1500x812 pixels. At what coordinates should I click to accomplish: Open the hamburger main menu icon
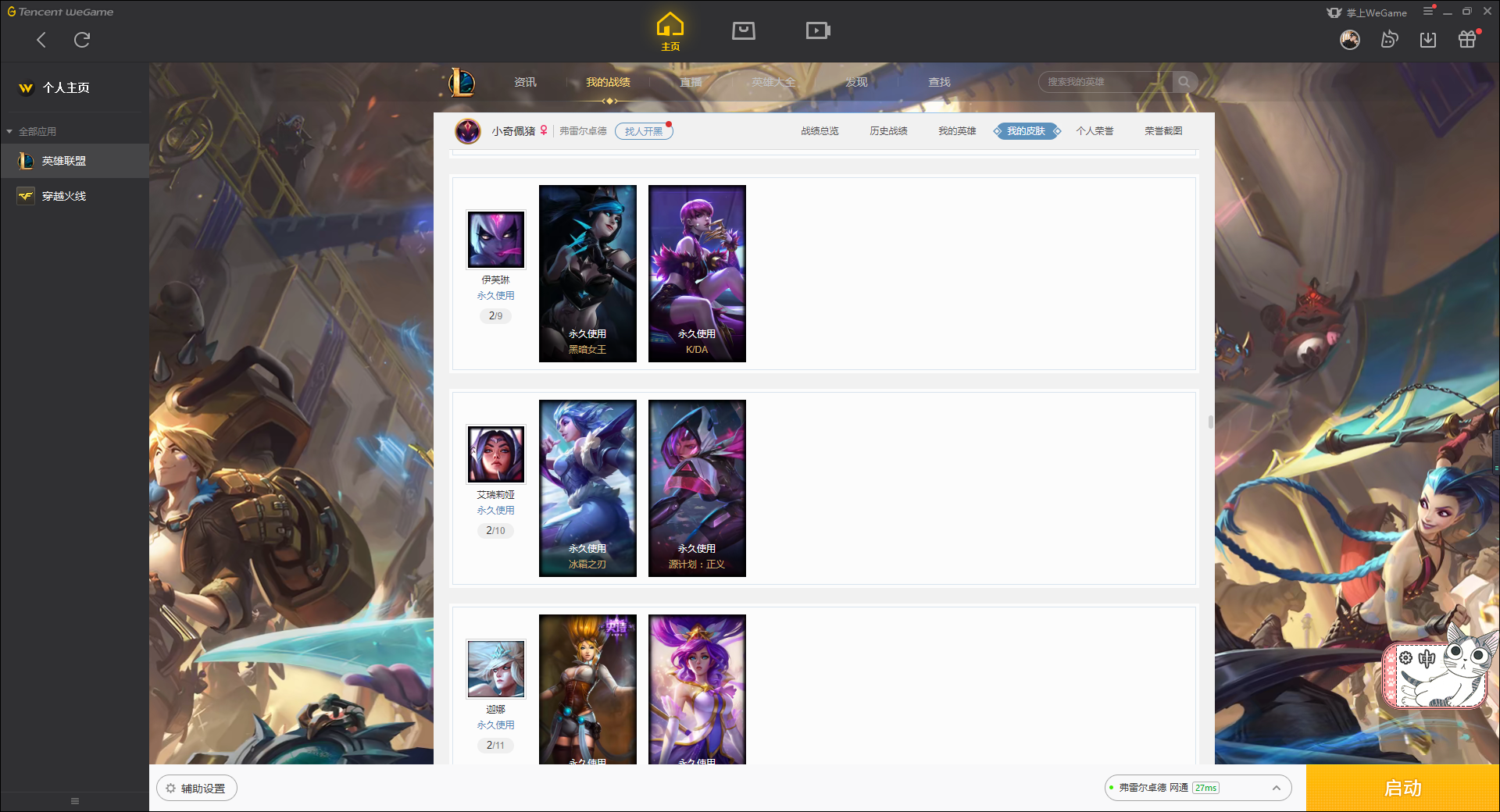click(1428, 12)
